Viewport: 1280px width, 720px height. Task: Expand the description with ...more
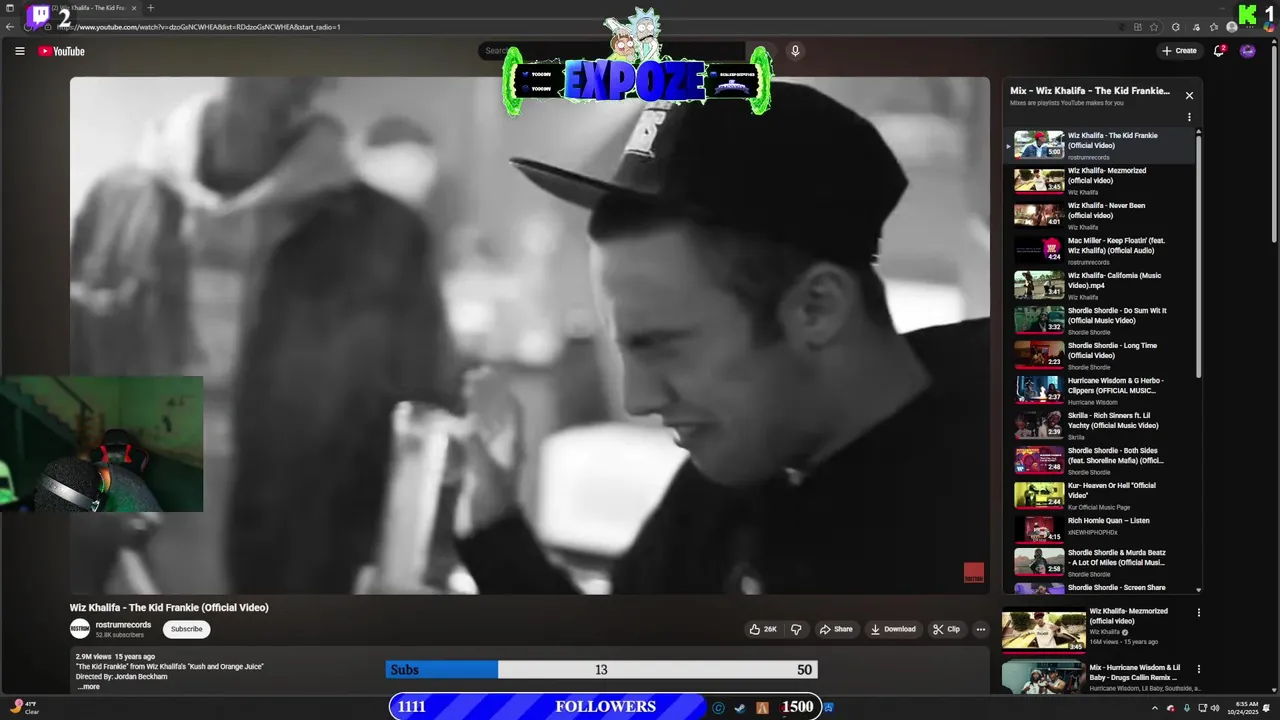(88, 687)
